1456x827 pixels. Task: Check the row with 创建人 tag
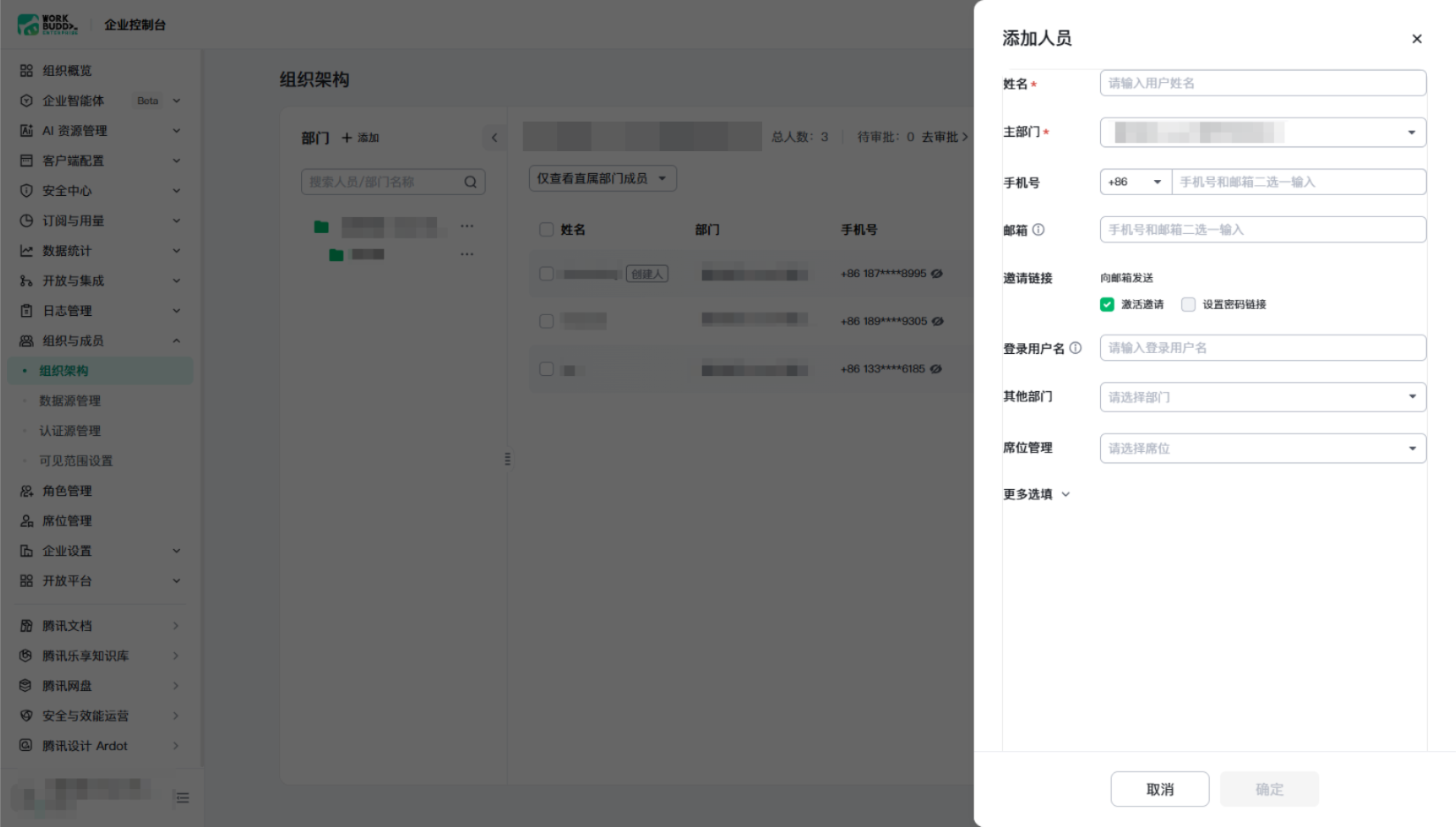(x=547, y=274)
